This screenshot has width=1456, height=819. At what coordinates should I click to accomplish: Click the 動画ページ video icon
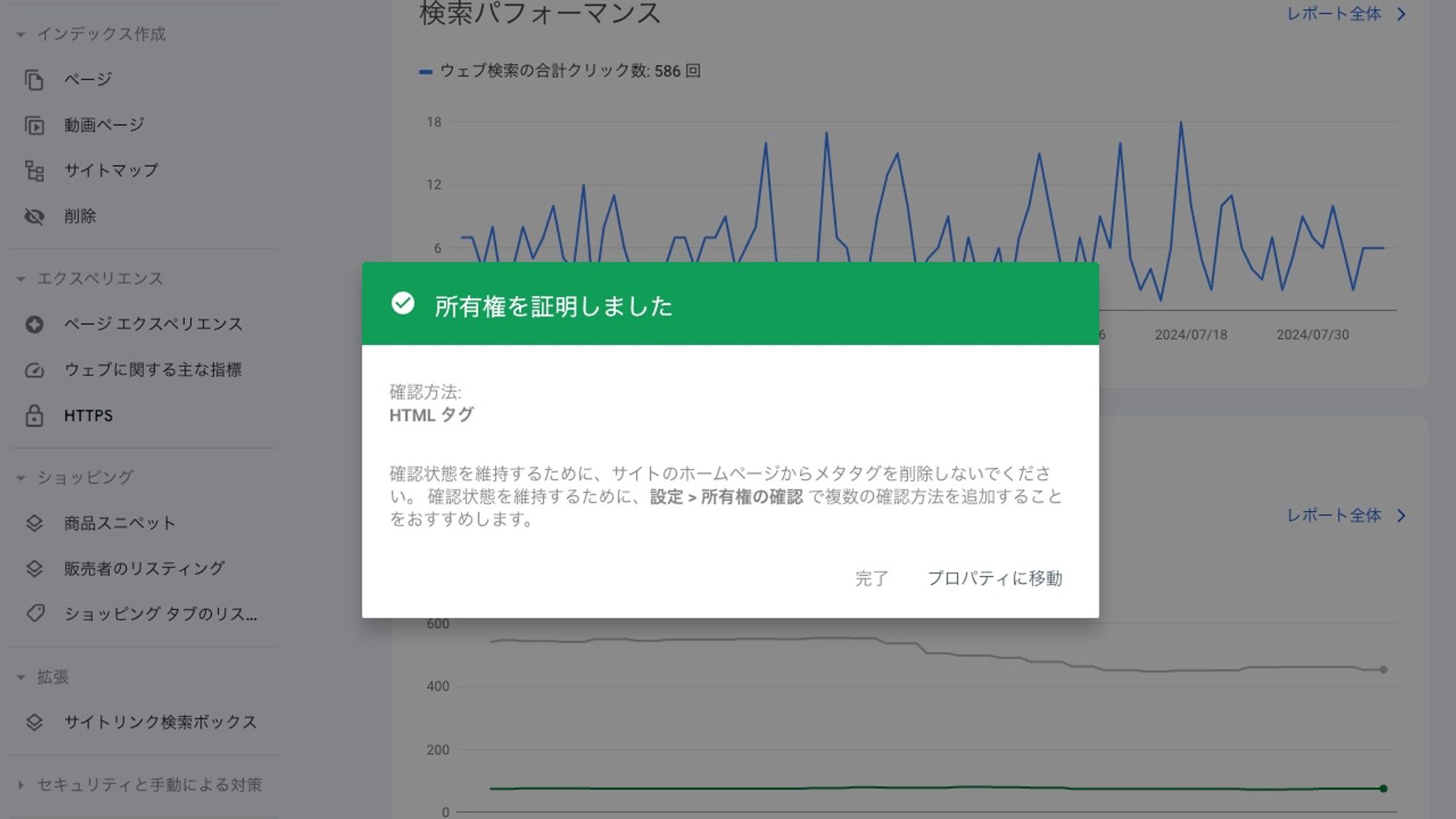point(34,125)
